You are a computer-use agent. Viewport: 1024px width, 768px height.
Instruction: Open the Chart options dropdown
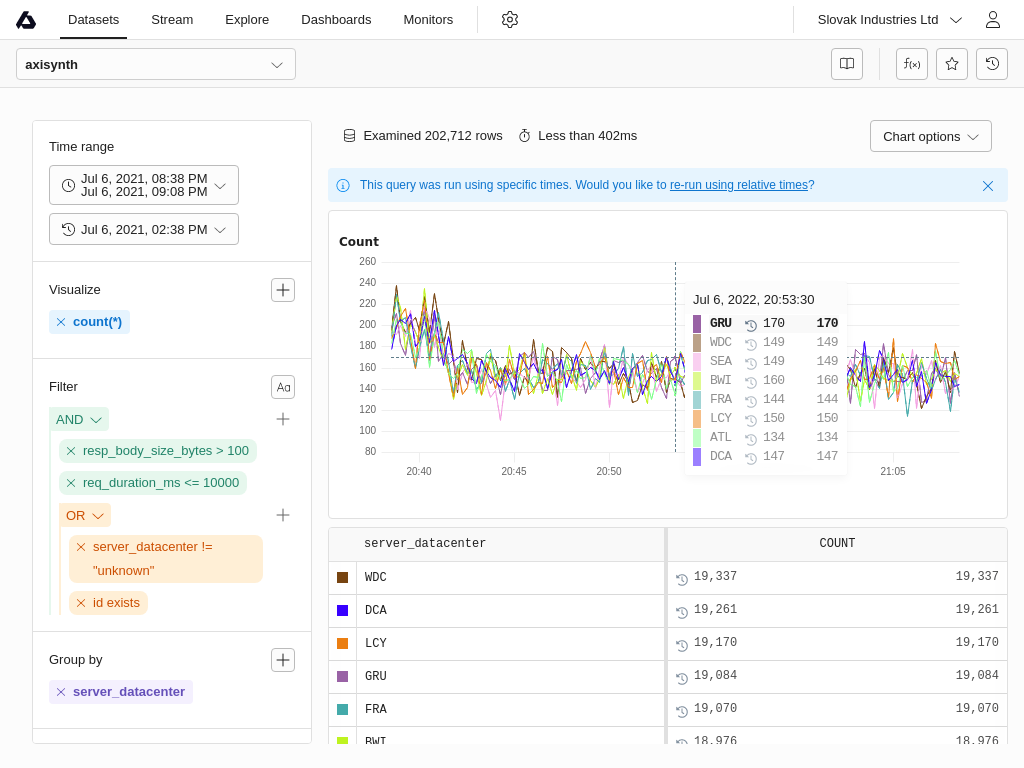[930, 136]
